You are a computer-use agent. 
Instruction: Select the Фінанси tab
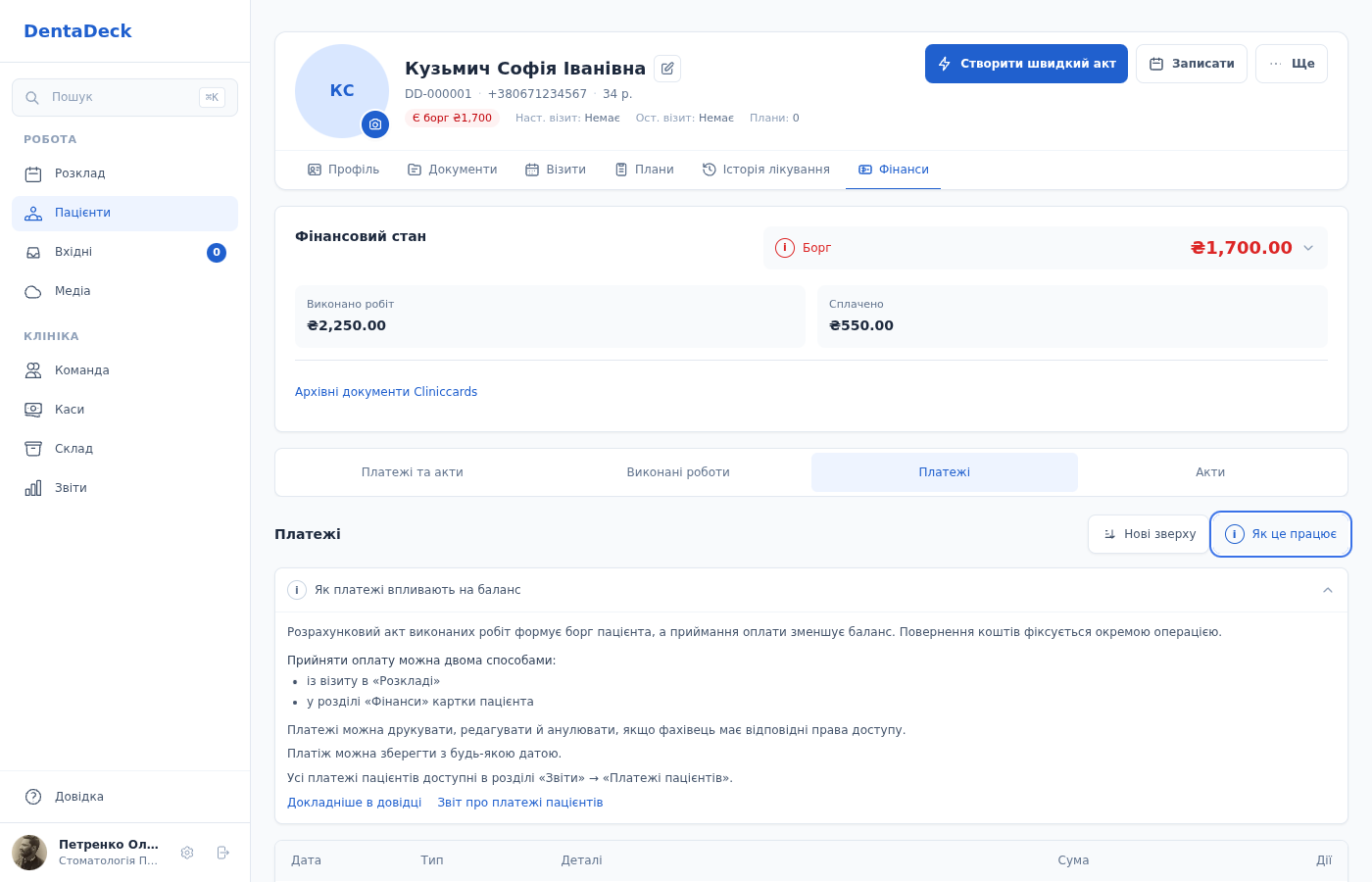pyautogui.click(x=893, y=170)
